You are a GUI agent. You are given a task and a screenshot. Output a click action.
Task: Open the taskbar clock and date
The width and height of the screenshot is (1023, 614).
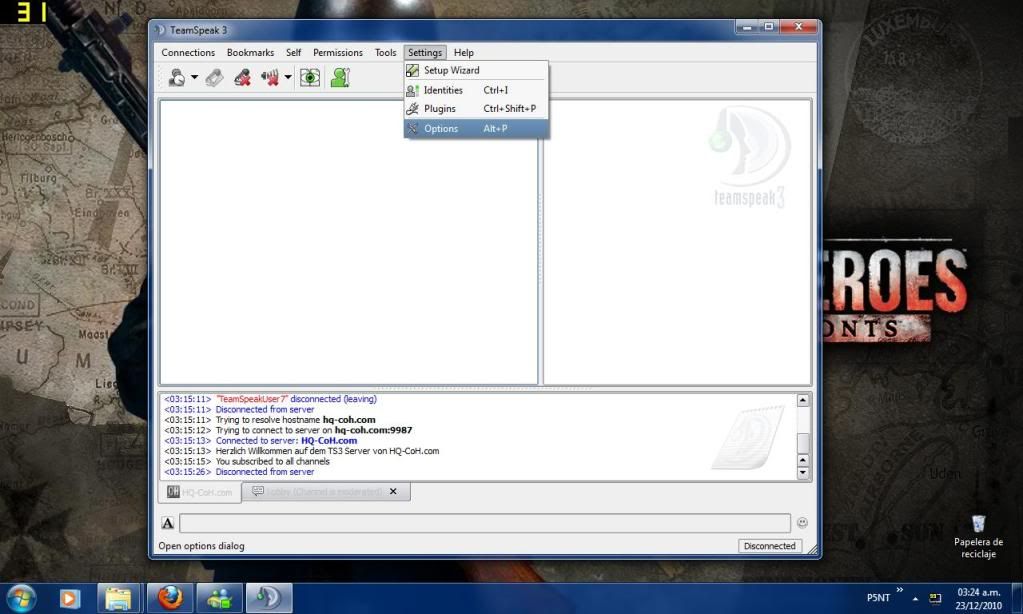coord(978,598)
